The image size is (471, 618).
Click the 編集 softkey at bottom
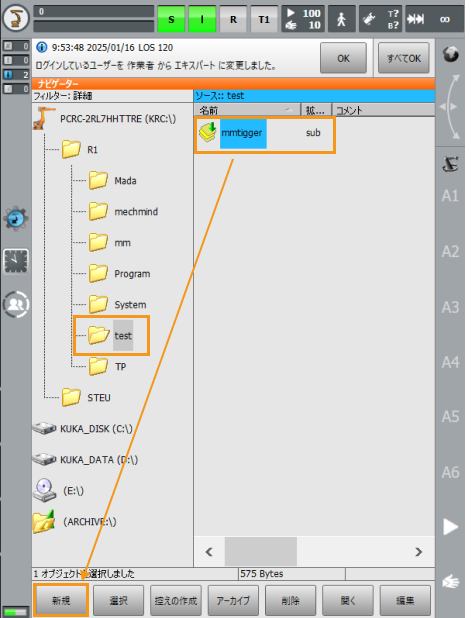pyautogui.click(x=405, y=600)
